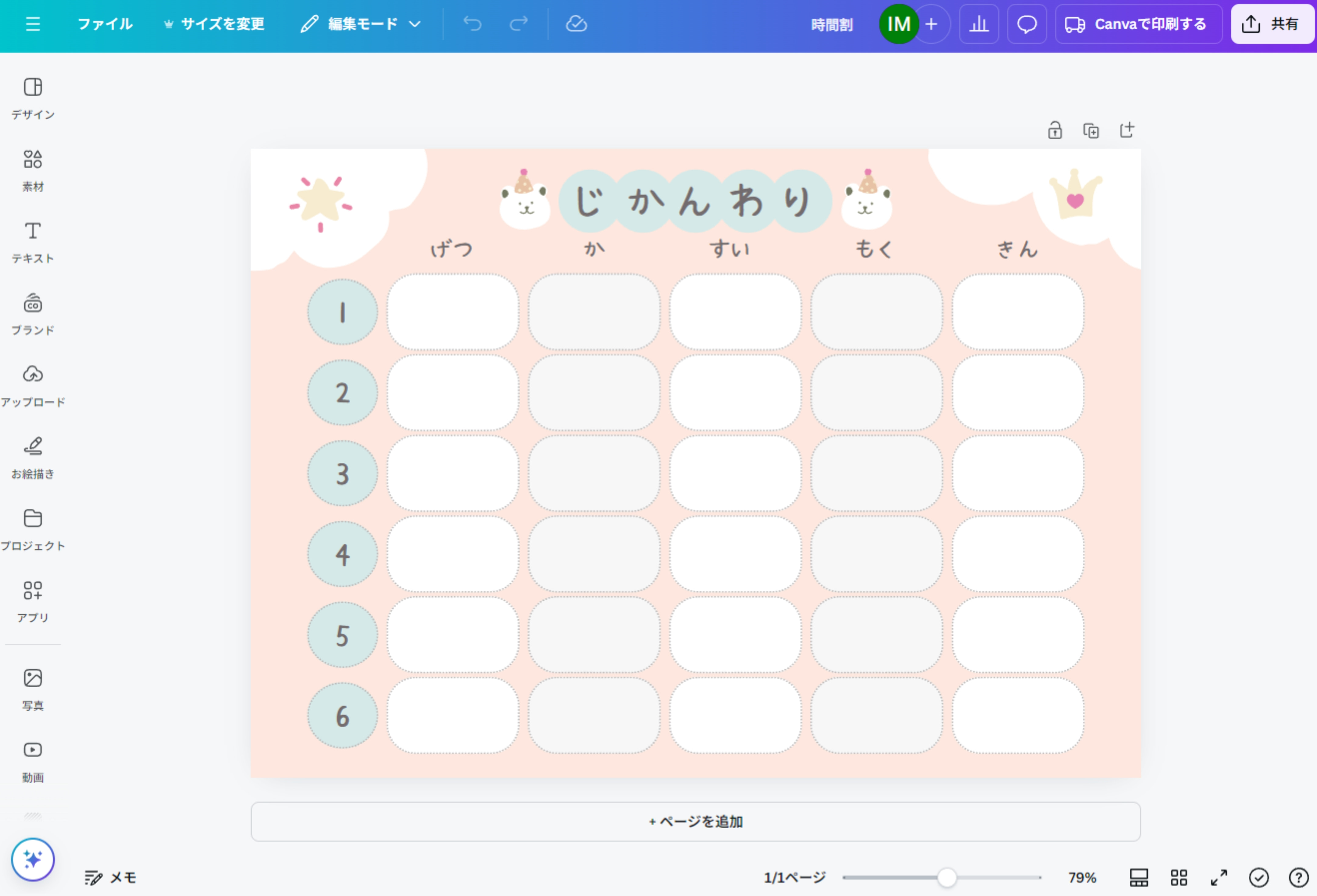Open the ファイル menu

coord(105,24)
